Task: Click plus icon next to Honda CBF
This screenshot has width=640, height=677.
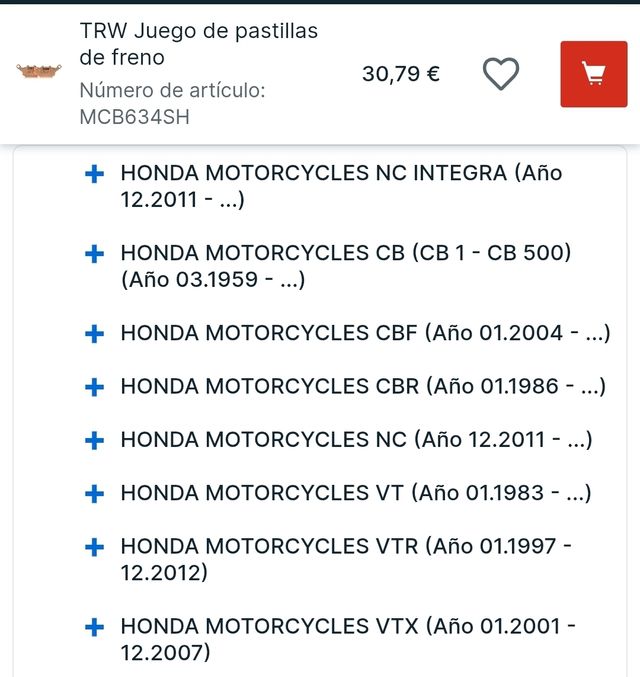Action: (95, 334)
